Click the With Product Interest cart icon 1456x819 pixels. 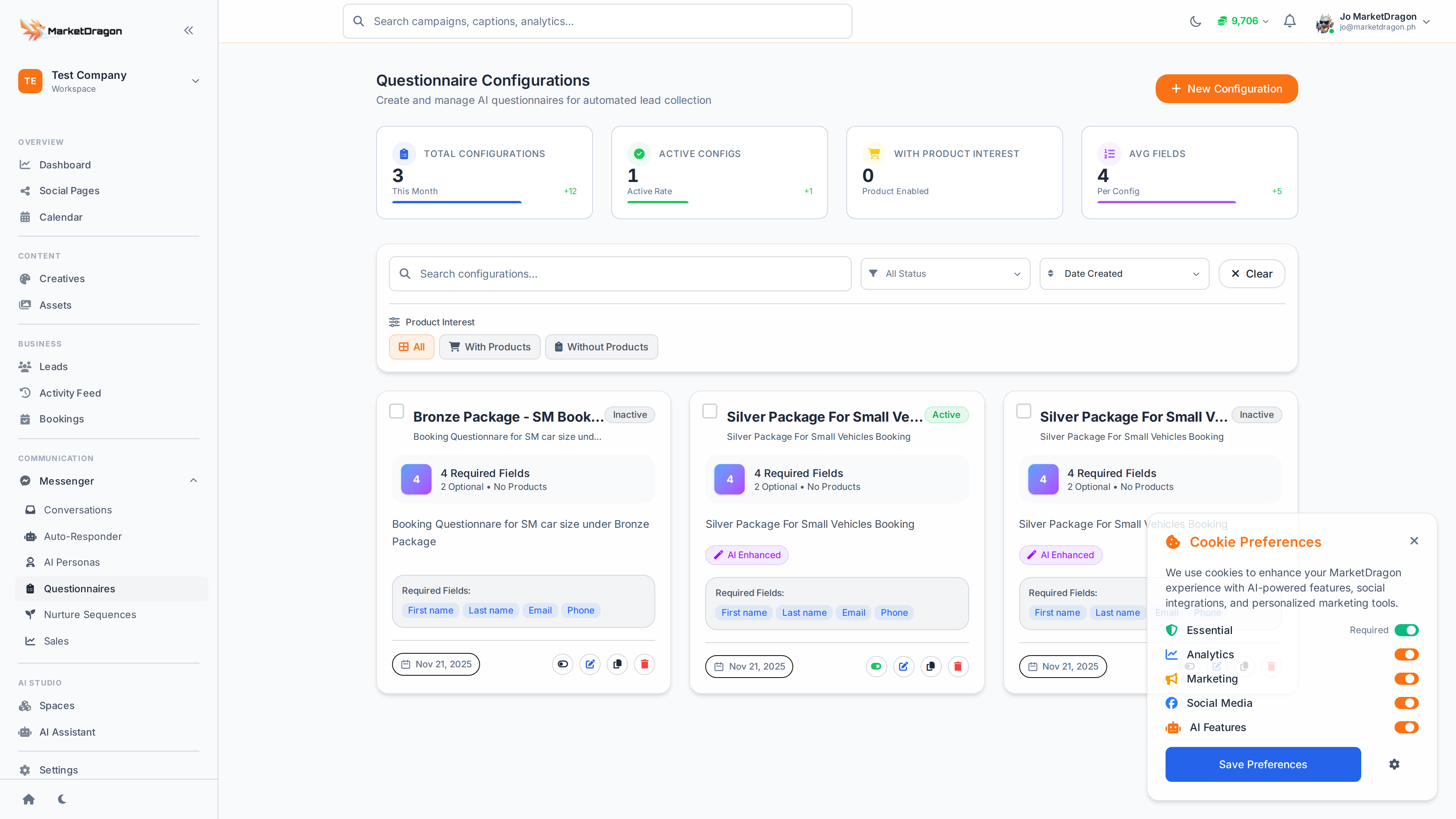point(874,154)
